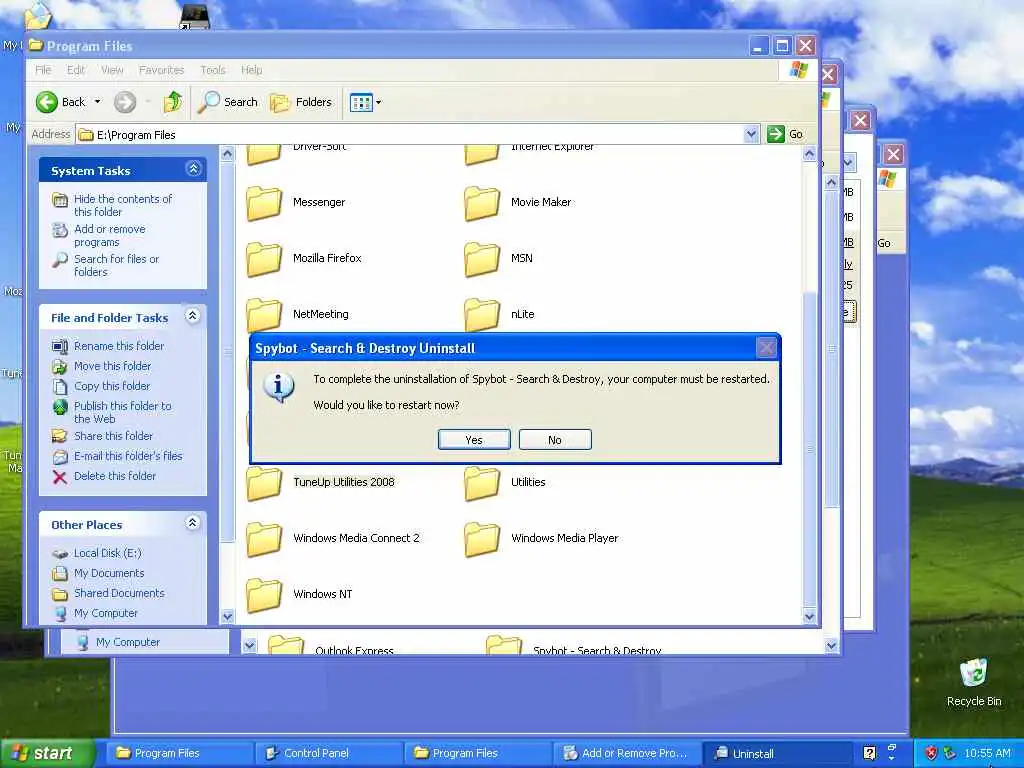
Task: Click the Start button
Action: [47, 753]
